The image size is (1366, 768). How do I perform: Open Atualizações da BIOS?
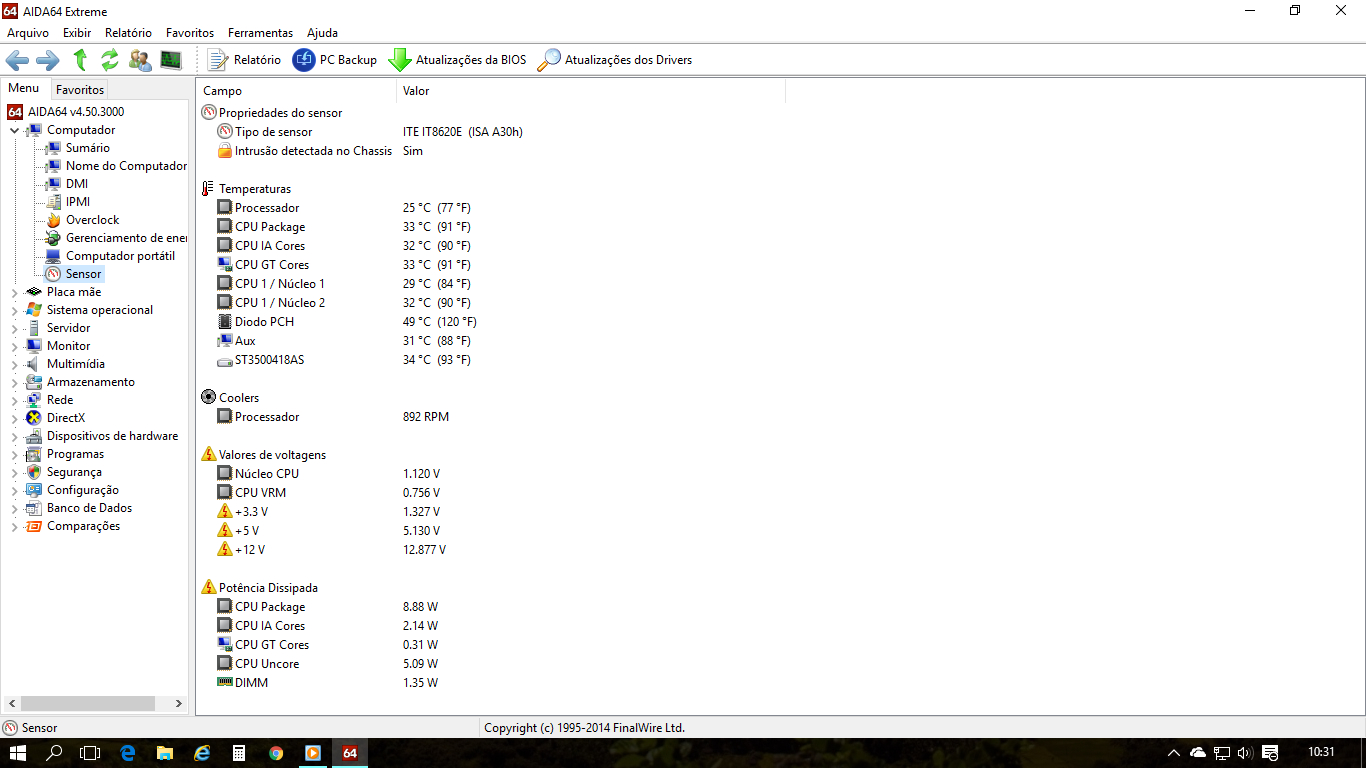pos(457,60)
